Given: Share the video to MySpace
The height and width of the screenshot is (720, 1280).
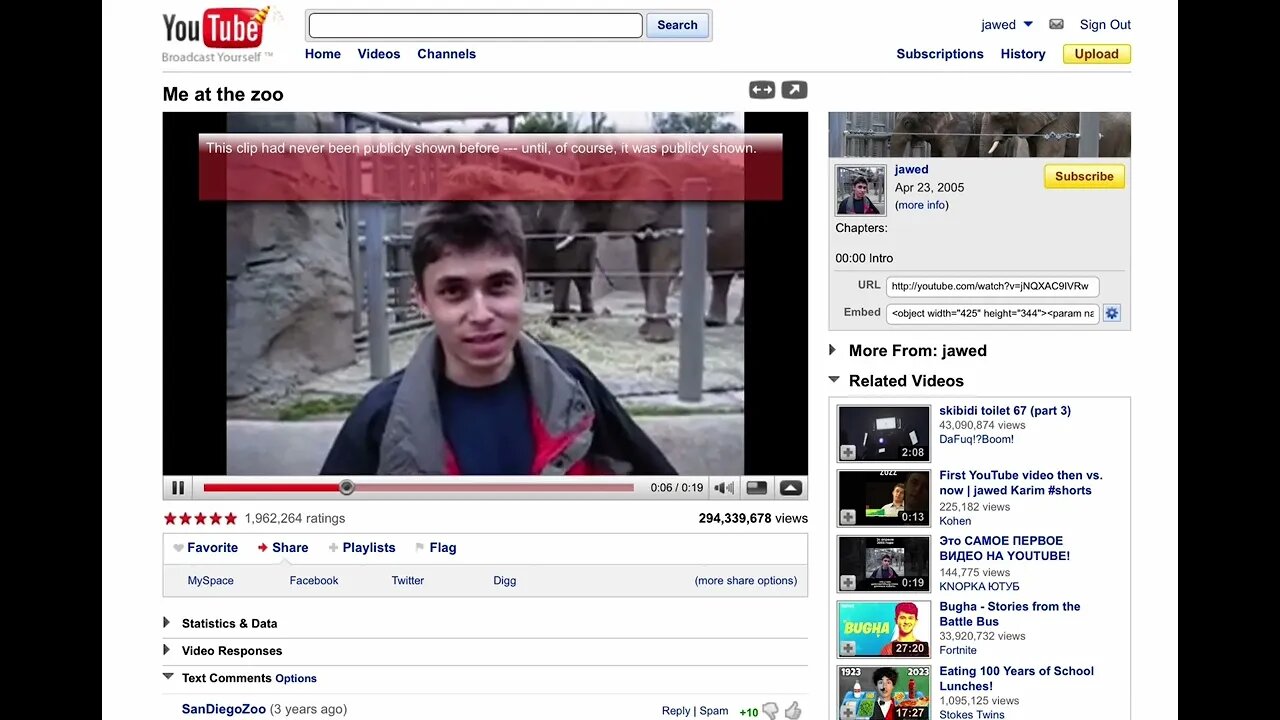Looking at the screenshot, I should [x=211, y=580].
